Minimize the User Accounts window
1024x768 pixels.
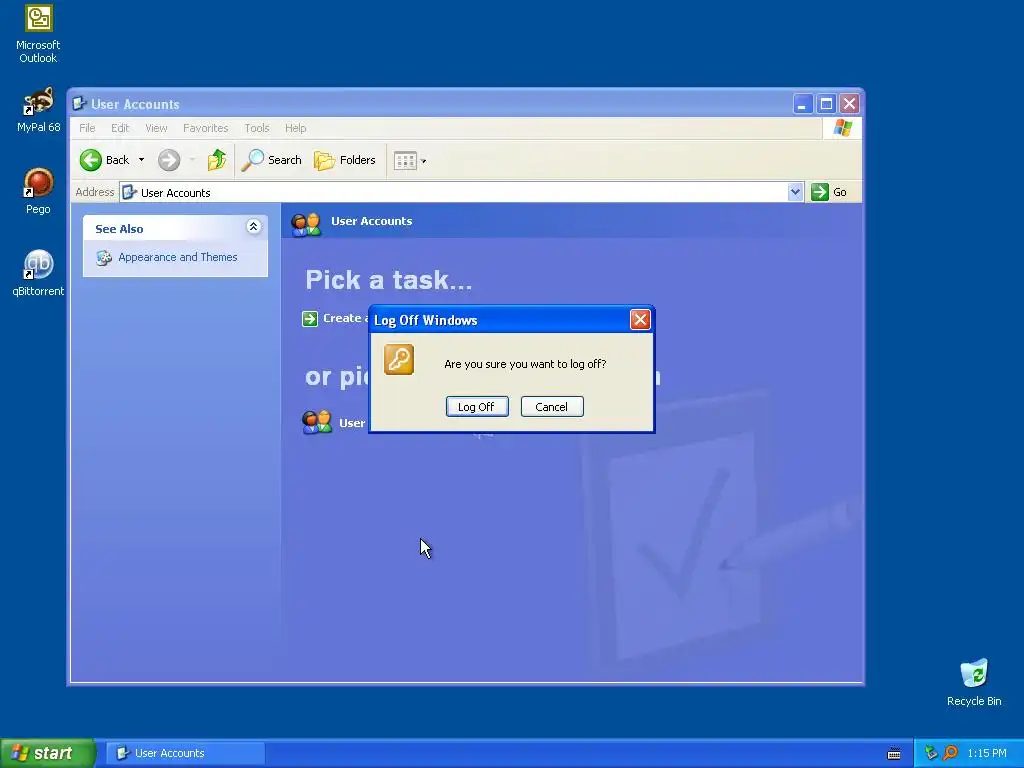coord(803,104)
